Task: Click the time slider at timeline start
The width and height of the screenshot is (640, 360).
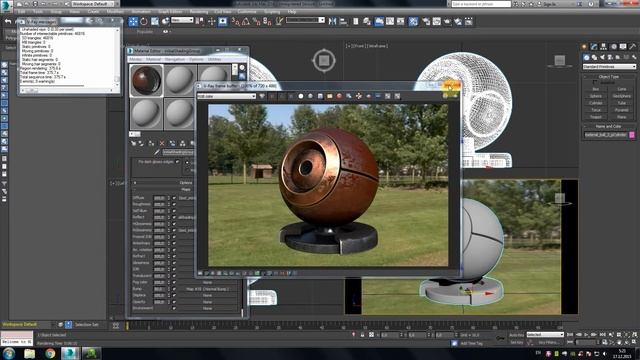Action: point(127,326)
